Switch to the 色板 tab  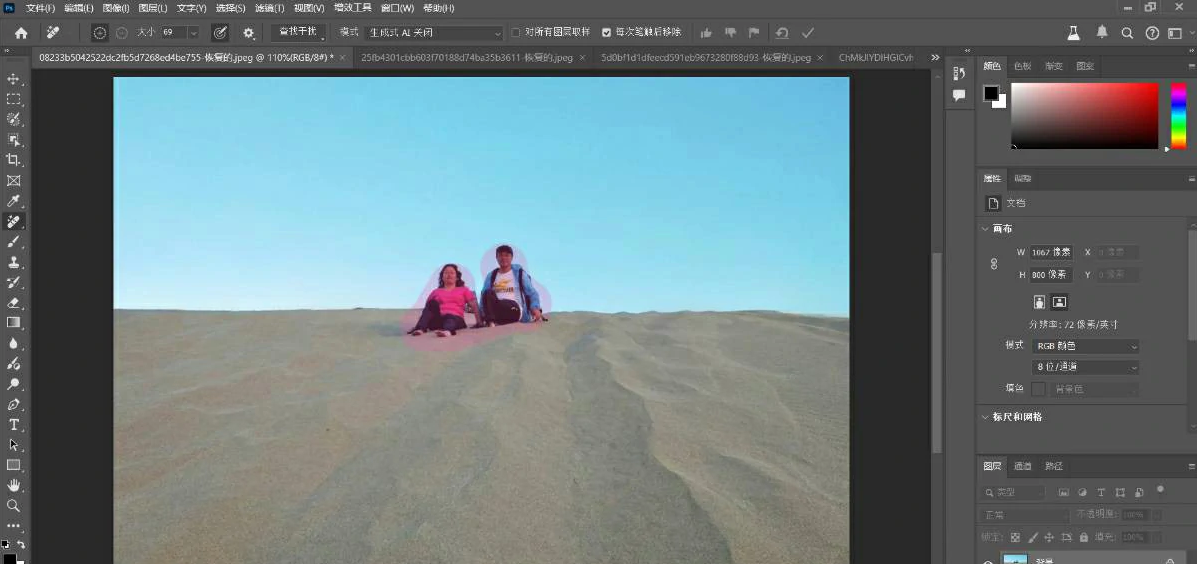[1022, 66]
